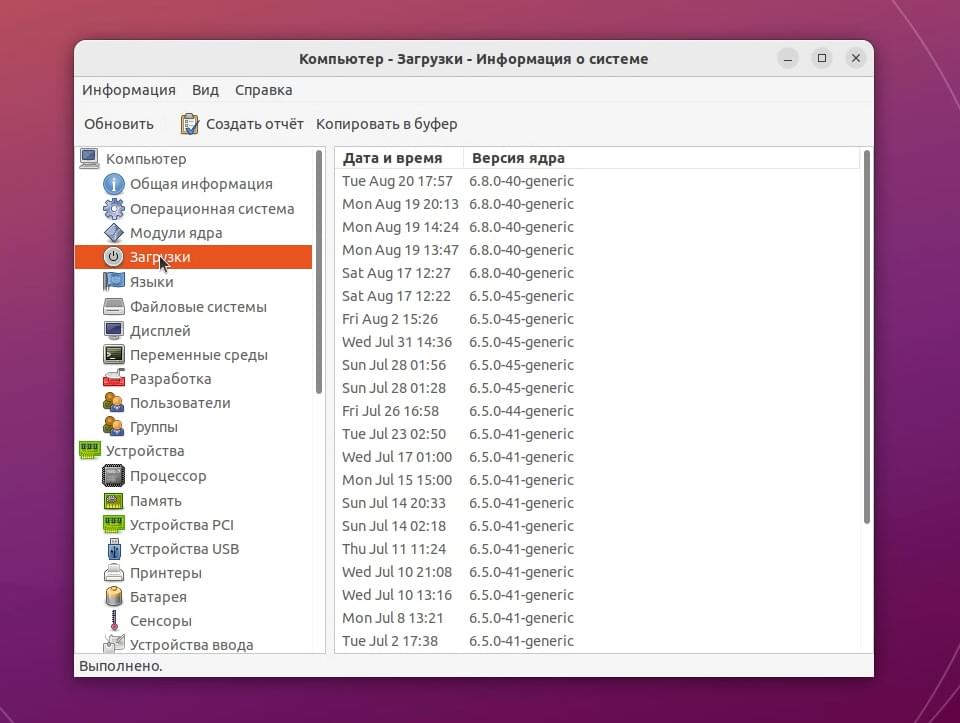Click the Создать отчёт label
This screenshot has height=723, width=960.
[255, 124]
